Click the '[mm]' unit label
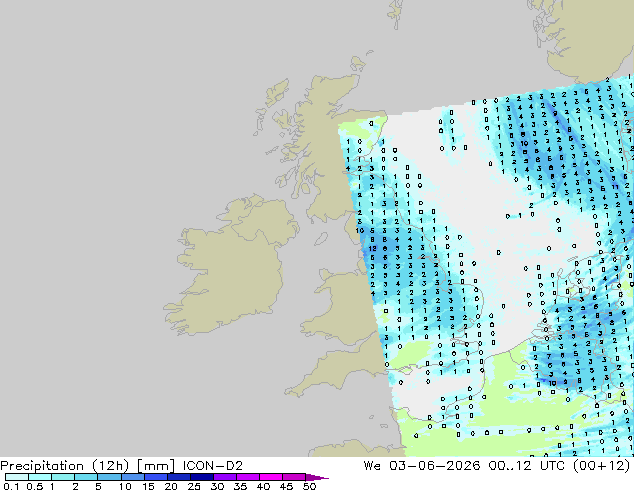The width and height of the screenshot is (634, 490). (x=156, y=466)
